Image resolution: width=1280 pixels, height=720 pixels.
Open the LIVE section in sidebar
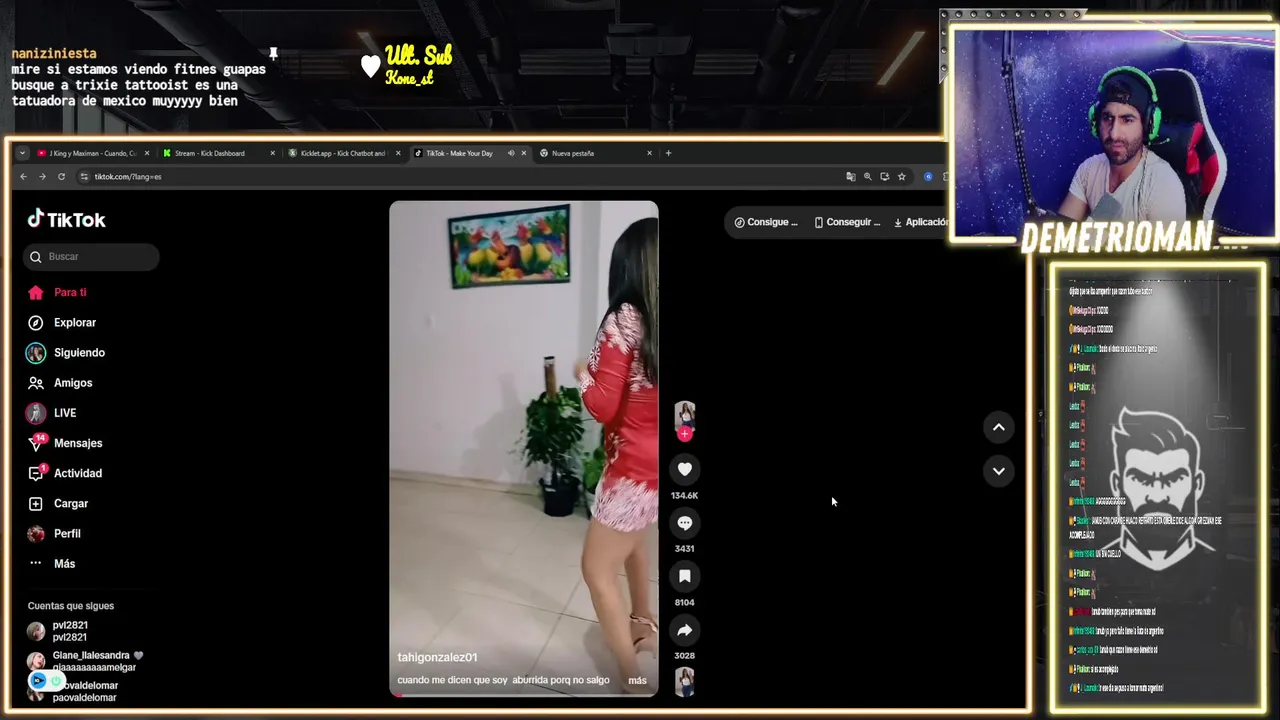(64, 412)
